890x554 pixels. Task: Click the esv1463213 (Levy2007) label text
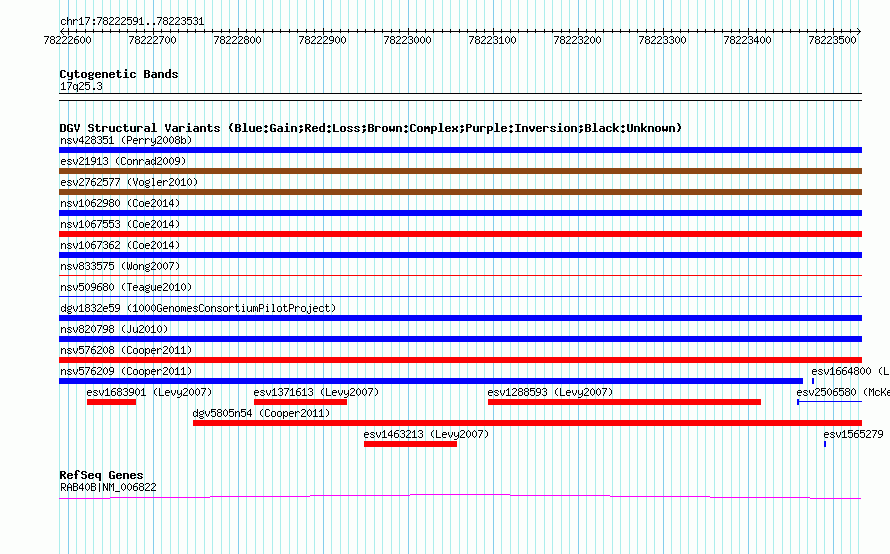(x=426, y=434)
